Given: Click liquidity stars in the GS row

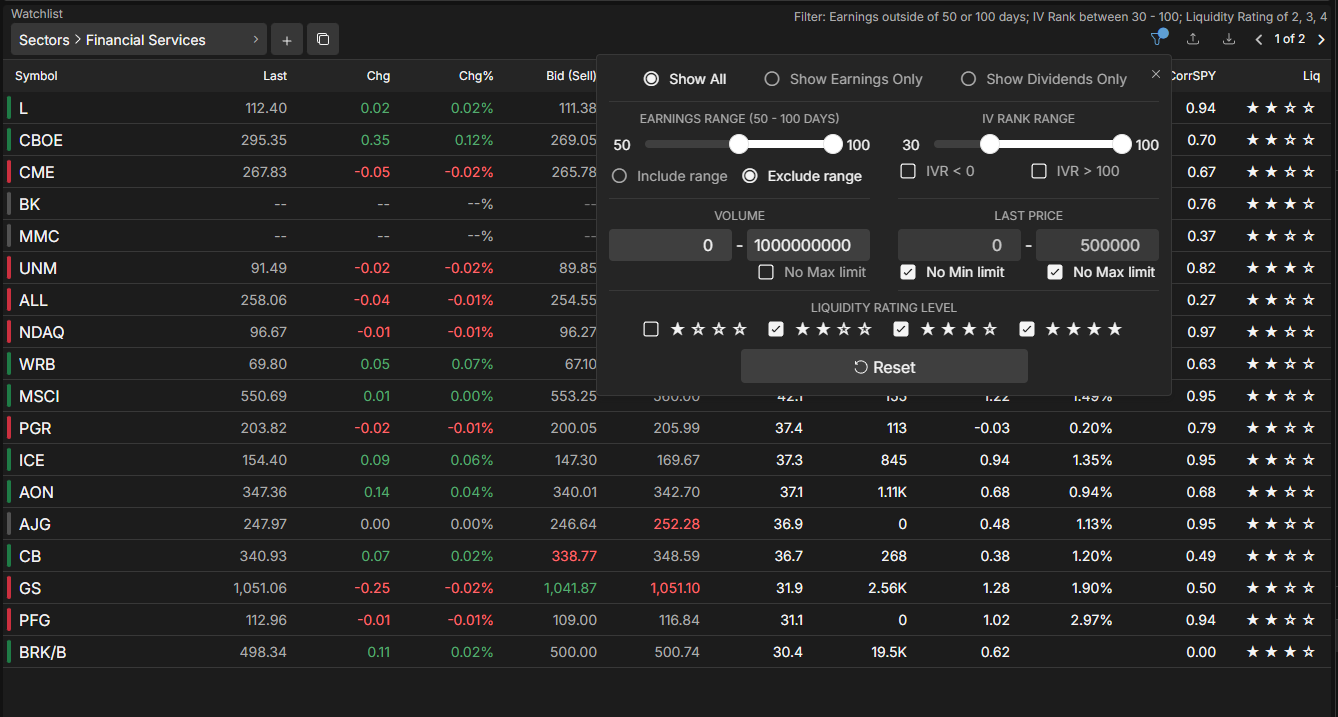Looking at the screenshot, I should pyautogui.click(x=1280, y=588).
